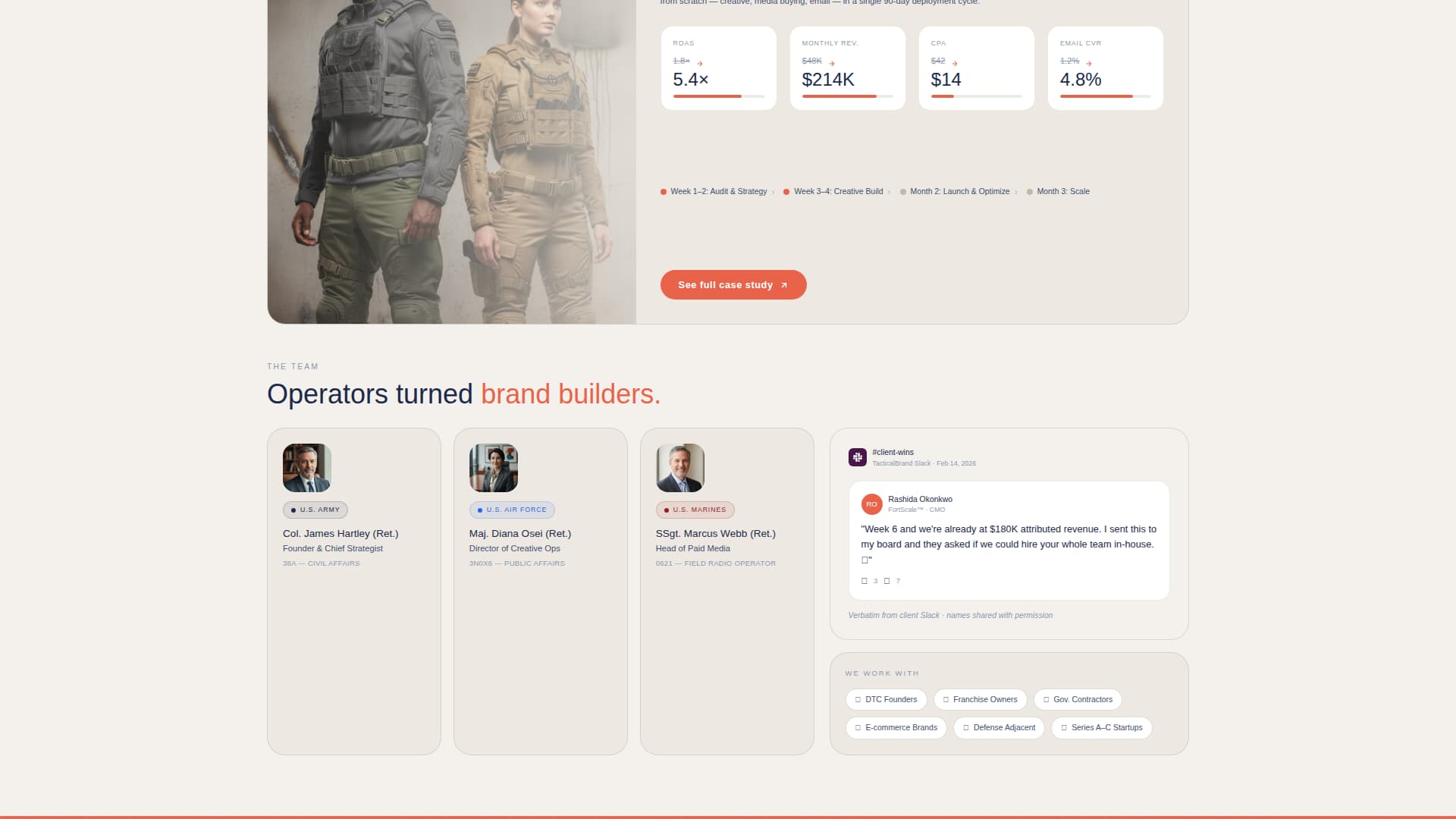Select the Franchise Owners chip
This screenshot has width=1456, height=819.
[x=980, y=699]
